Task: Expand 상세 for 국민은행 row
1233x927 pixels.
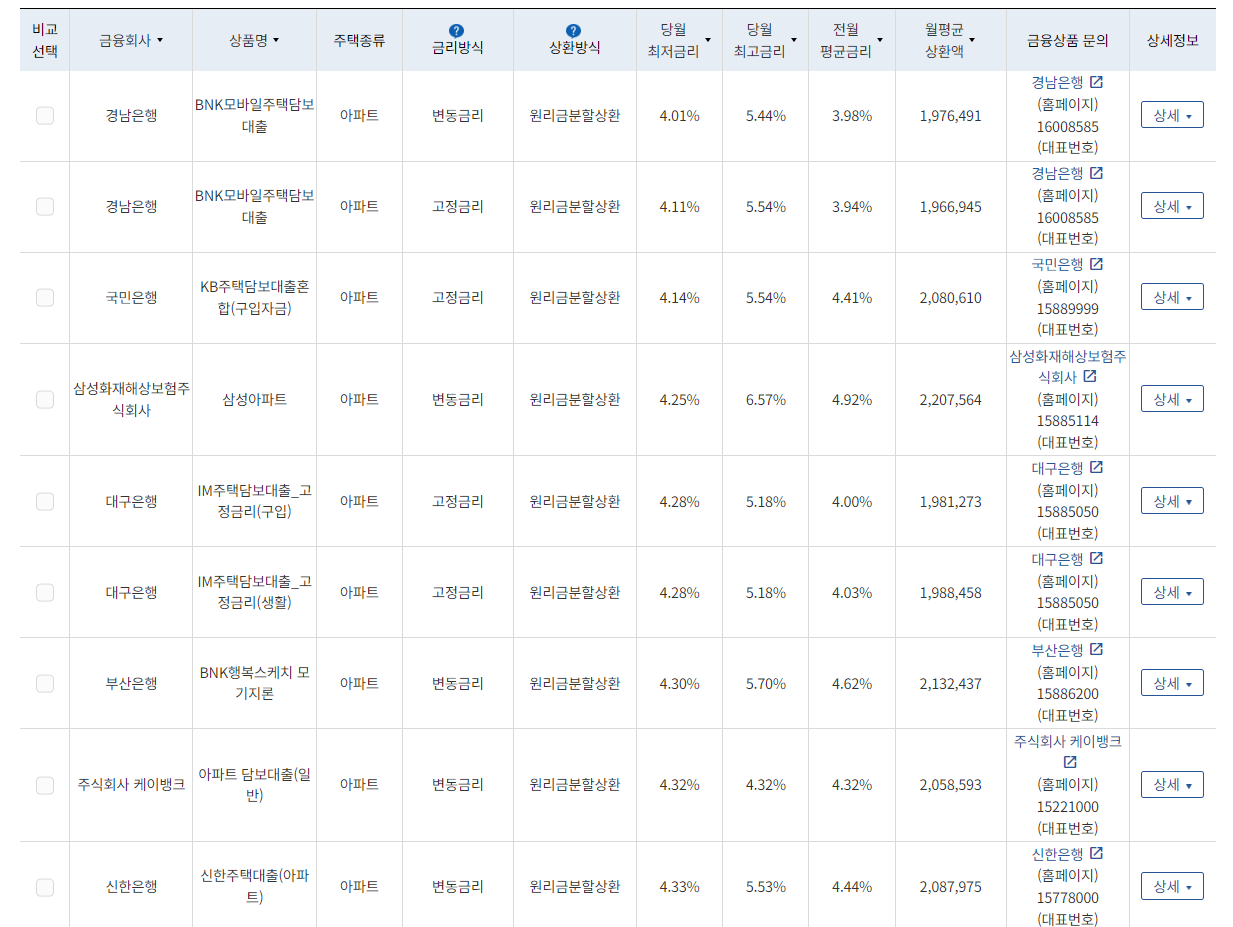Action: [1172, 298]
